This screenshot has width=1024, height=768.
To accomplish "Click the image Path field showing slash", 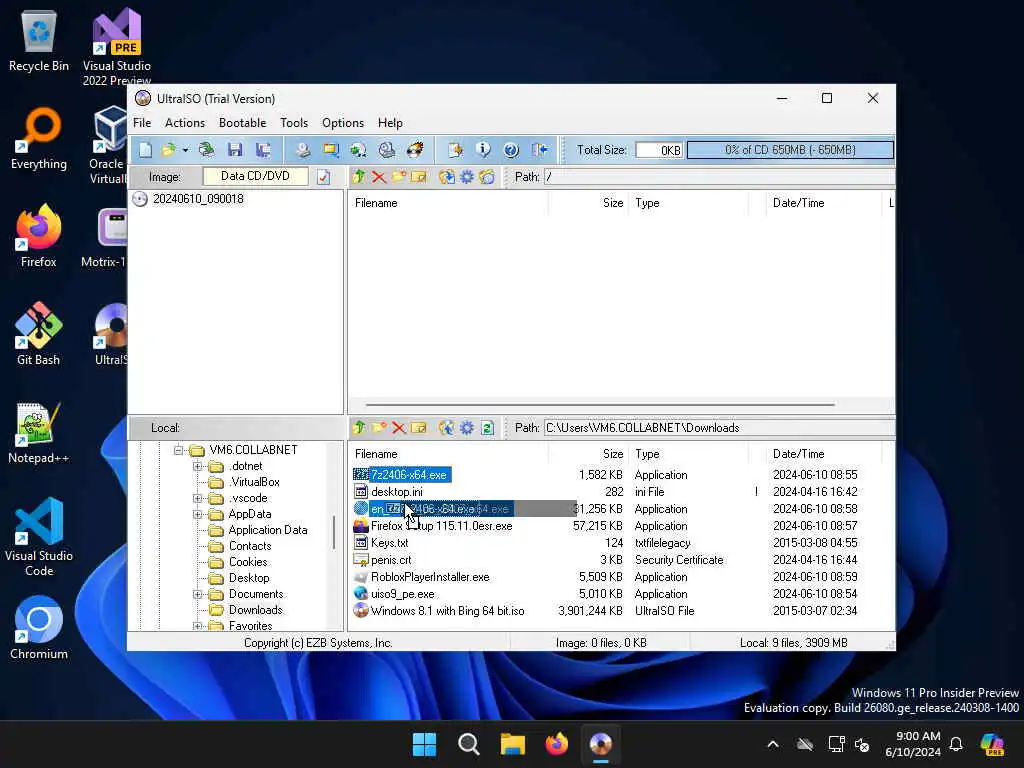I will click(x=718, y=177).
